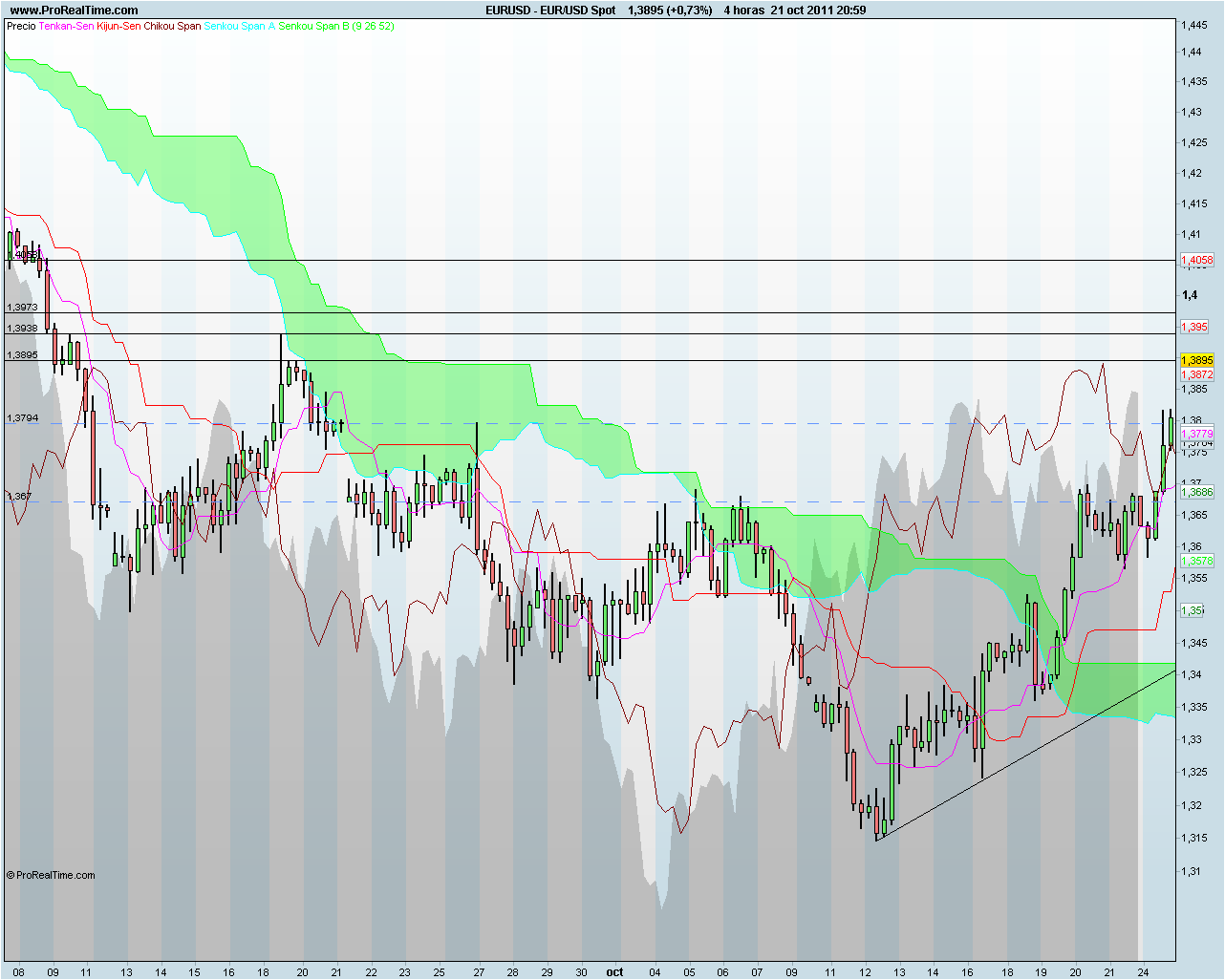This screenshot has width=1225, height=980.
Task: Click the oct label on the time axis
Action: 614,971
